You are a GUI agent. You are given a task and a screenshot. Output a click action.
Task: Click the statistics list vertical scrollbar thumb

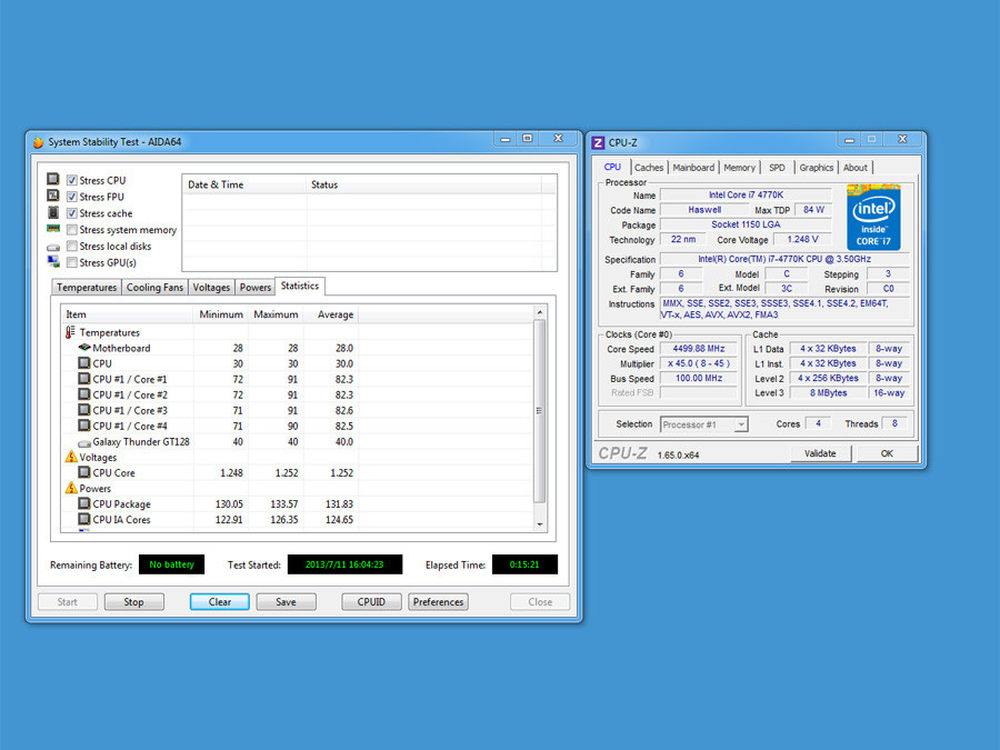coord(540,411)
